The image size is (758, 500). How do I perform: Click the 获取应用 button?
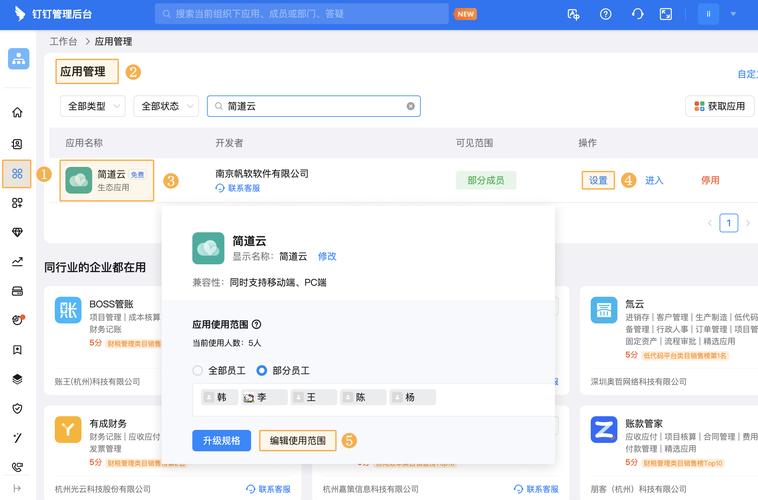coord(719,106)
